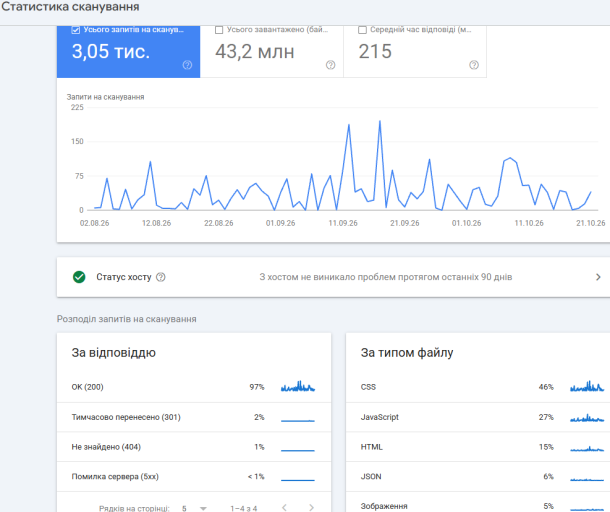Go to previous page of response table
The height and width of the screenshot is (512, 610).
point(284,507)
